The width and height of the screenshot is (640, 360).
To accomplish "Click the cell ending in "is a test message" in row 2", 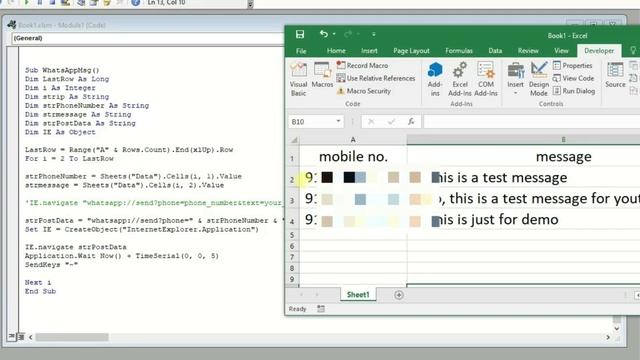I will pos(523,178).
